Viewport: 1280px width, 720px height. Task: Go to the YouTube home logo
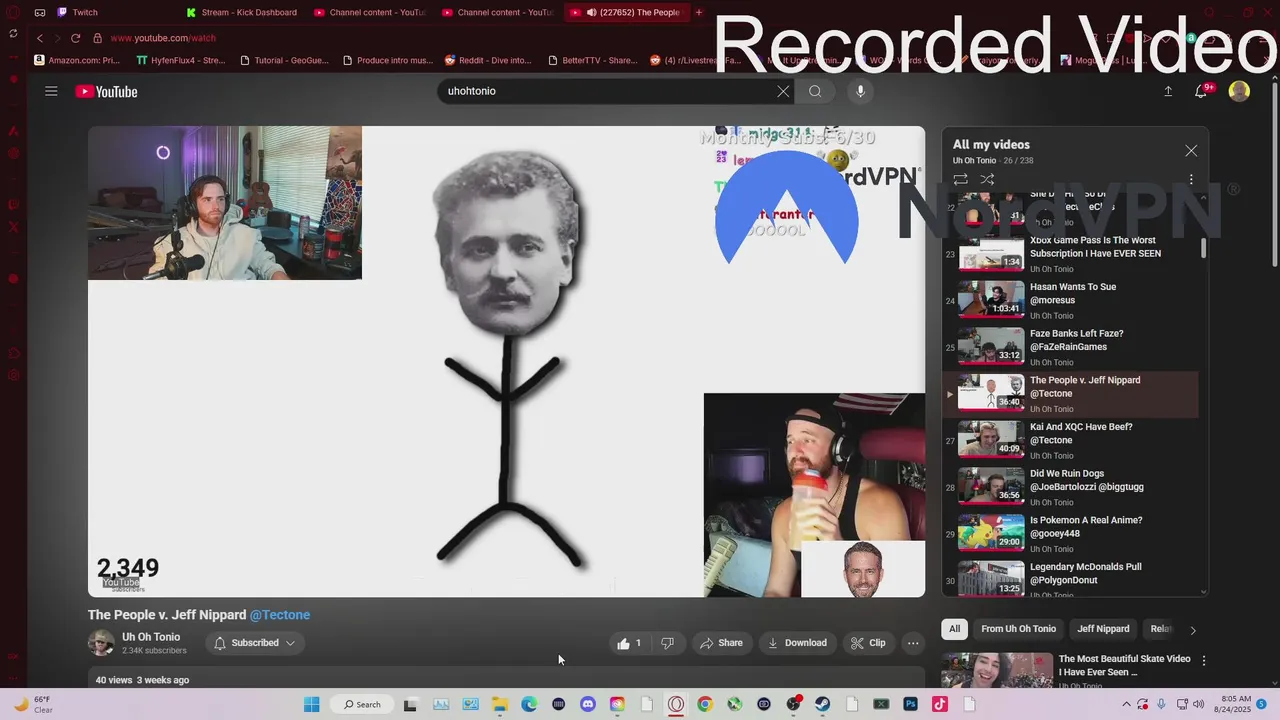106,91
